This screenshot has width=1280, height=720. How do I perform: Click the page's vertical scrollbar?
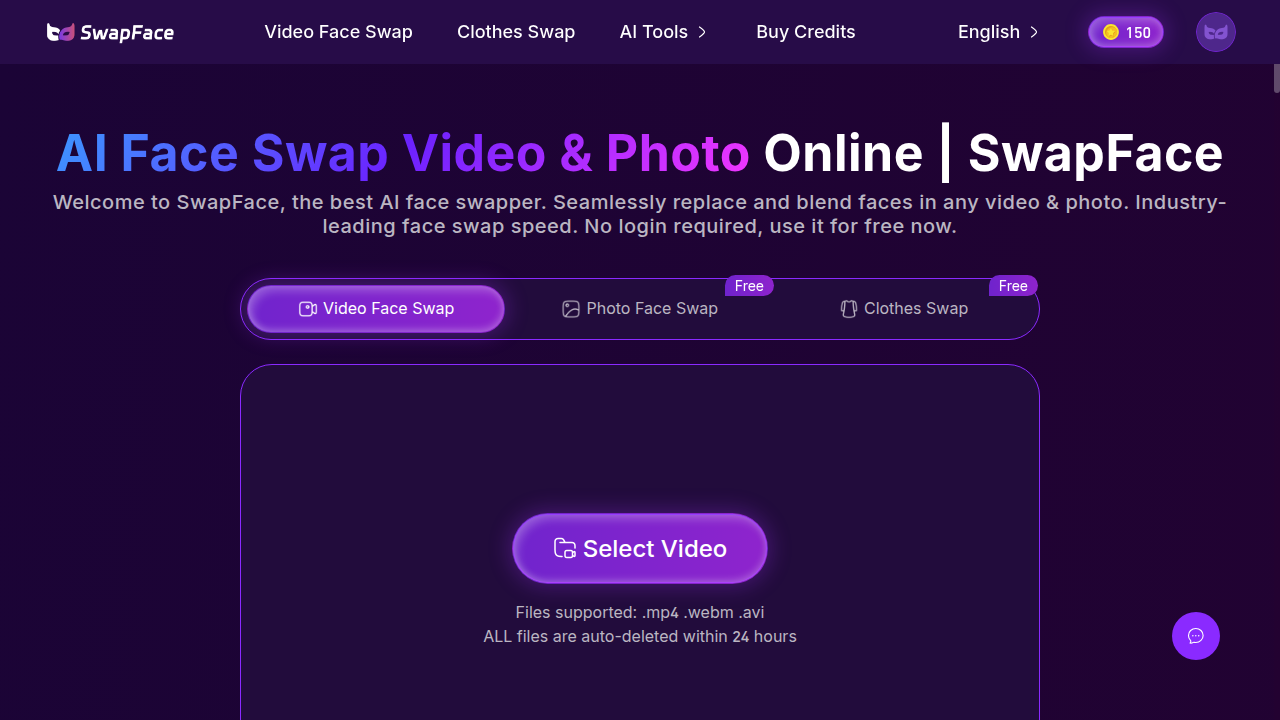(1275, 78)
